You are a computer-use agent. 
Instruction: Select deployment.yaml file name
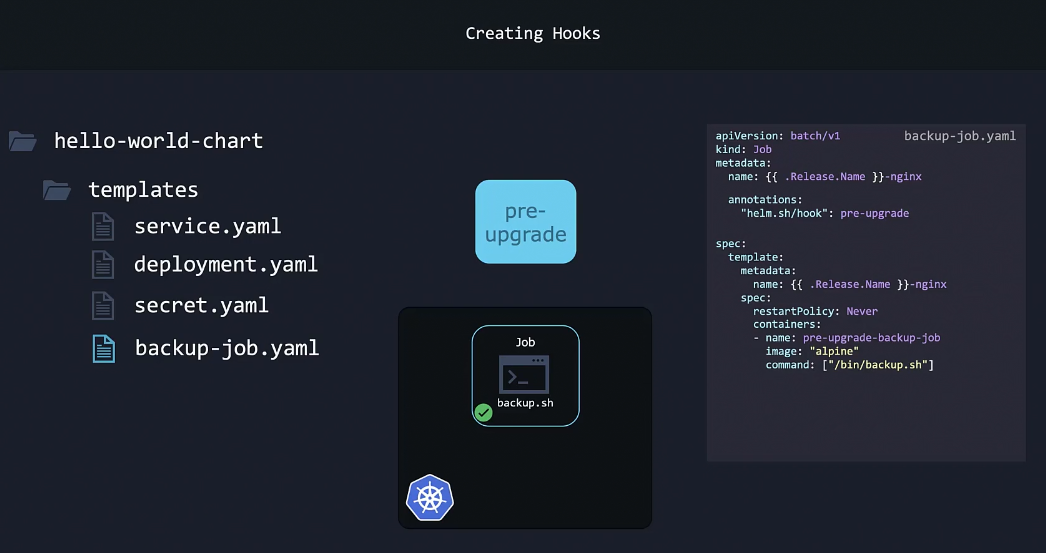[x=226, y=265]
